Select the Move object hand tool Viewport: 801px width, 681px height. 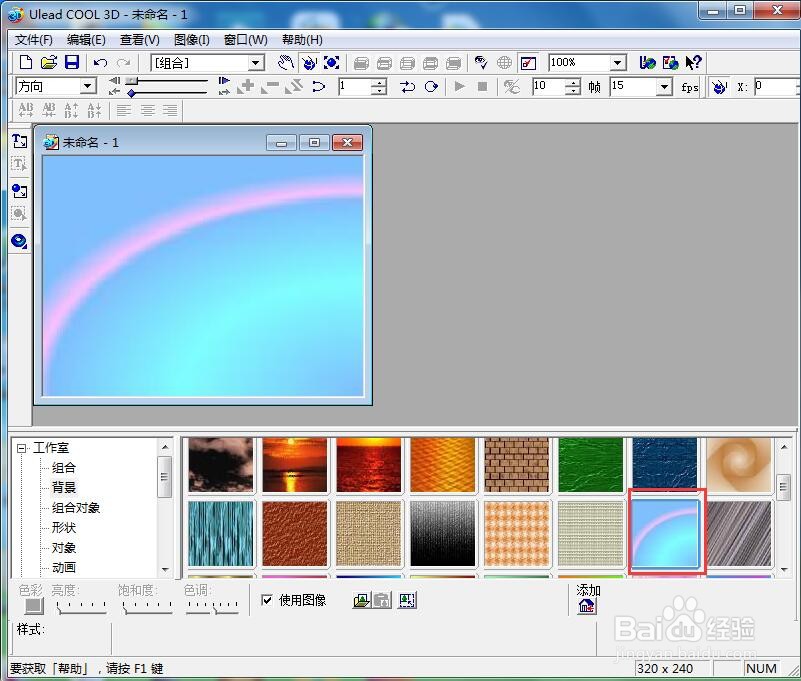286,63
